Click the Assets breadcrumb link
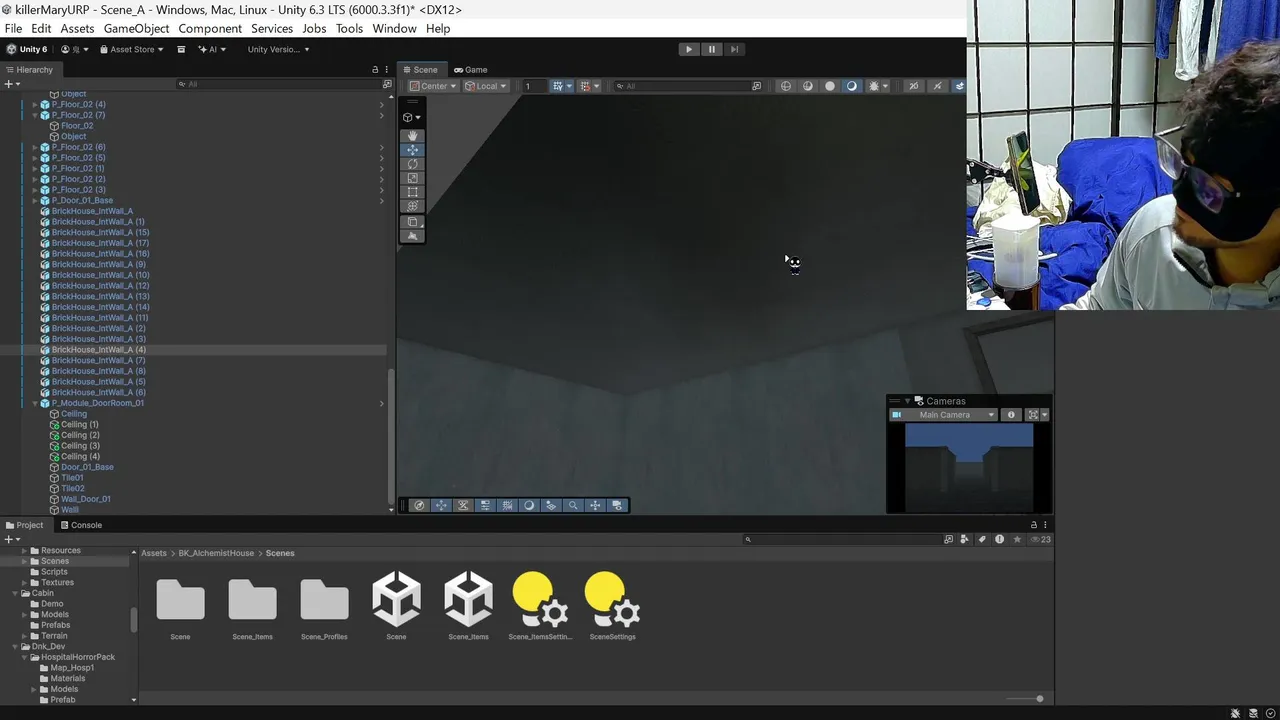 click(154, 553)
